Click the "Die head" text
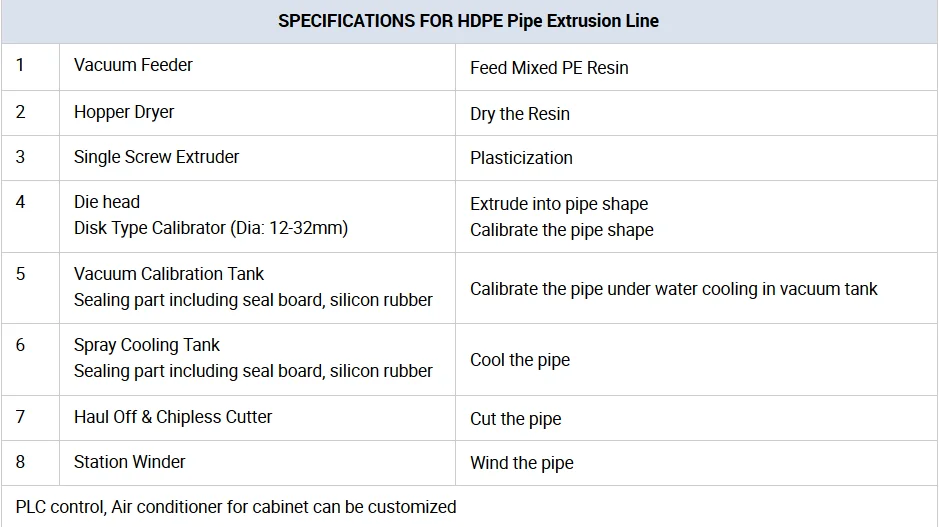Screen dimensions: 939x527 click(107, 202)
